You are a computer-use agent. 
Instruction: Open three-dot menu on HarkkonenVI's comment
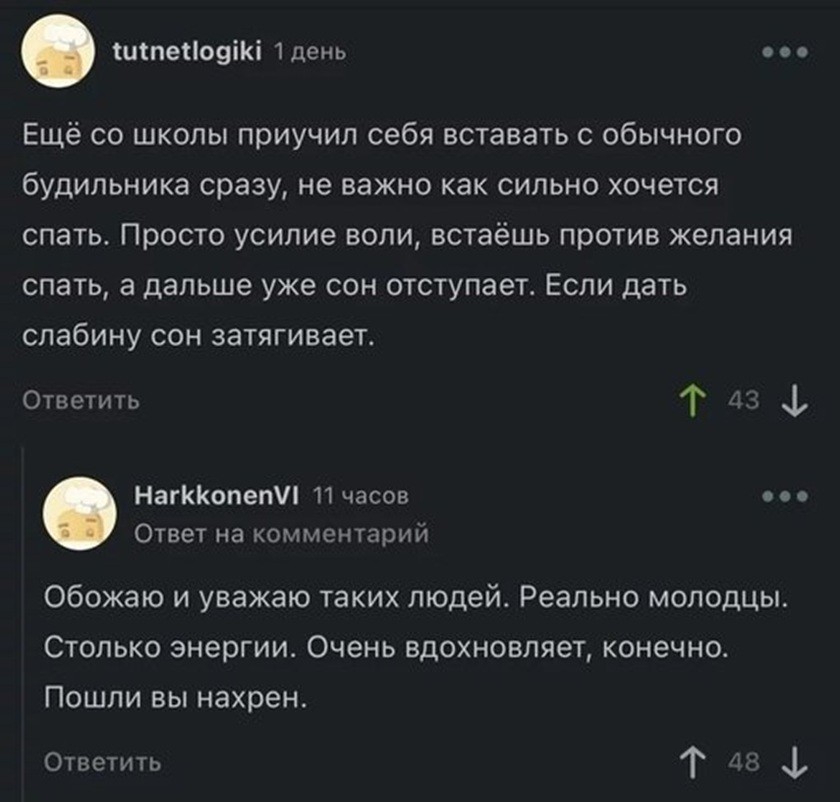coord(785,497)
